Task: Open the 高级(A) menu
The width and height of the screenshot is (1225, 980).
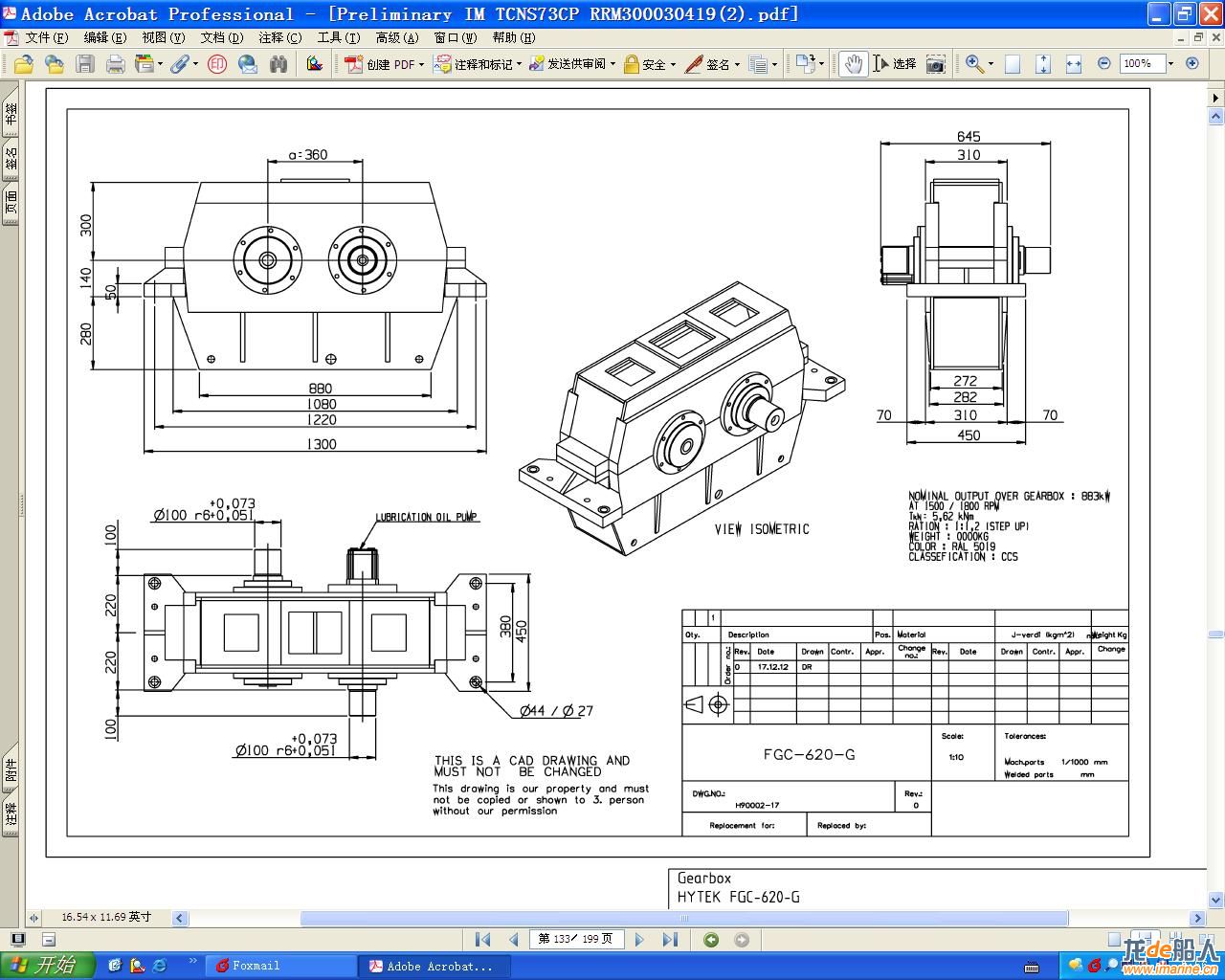Action: point(396,37)
